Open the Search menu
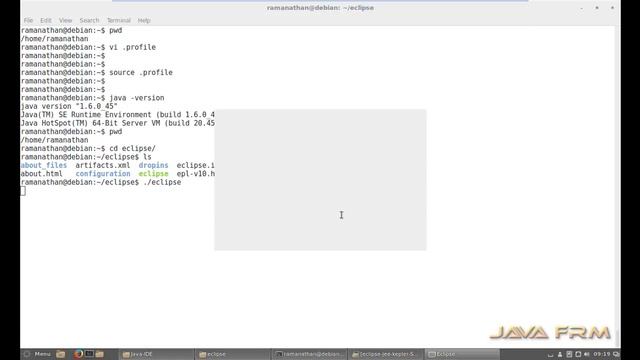The image size is (640, 360). coord(89,20)
